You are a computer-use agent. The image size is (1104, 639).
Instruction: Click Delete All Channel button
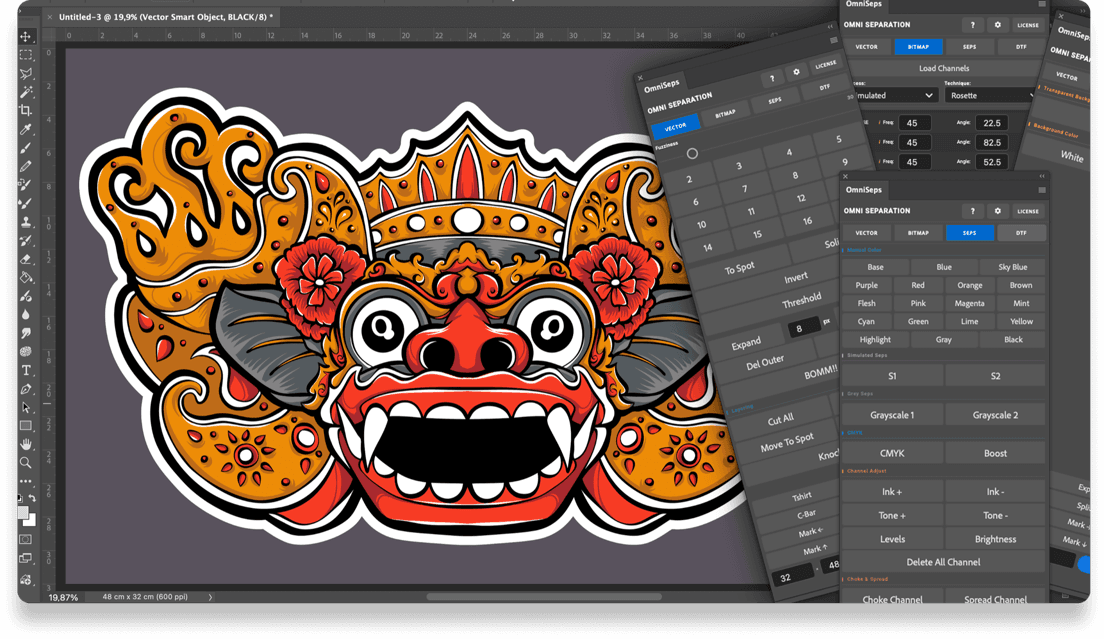click(x=943, y=562)
